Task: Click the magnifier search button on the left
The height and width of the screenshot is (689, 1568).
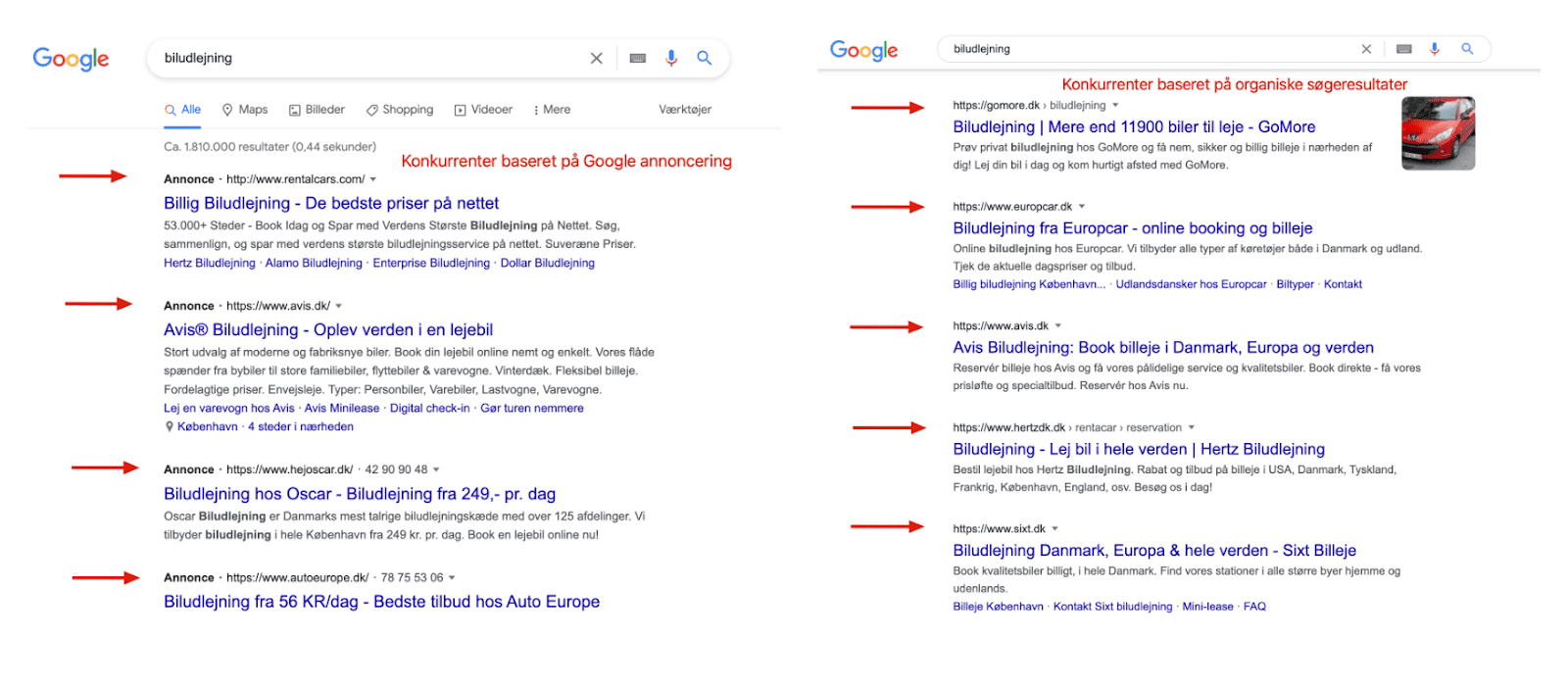Action: pos(705,59)
